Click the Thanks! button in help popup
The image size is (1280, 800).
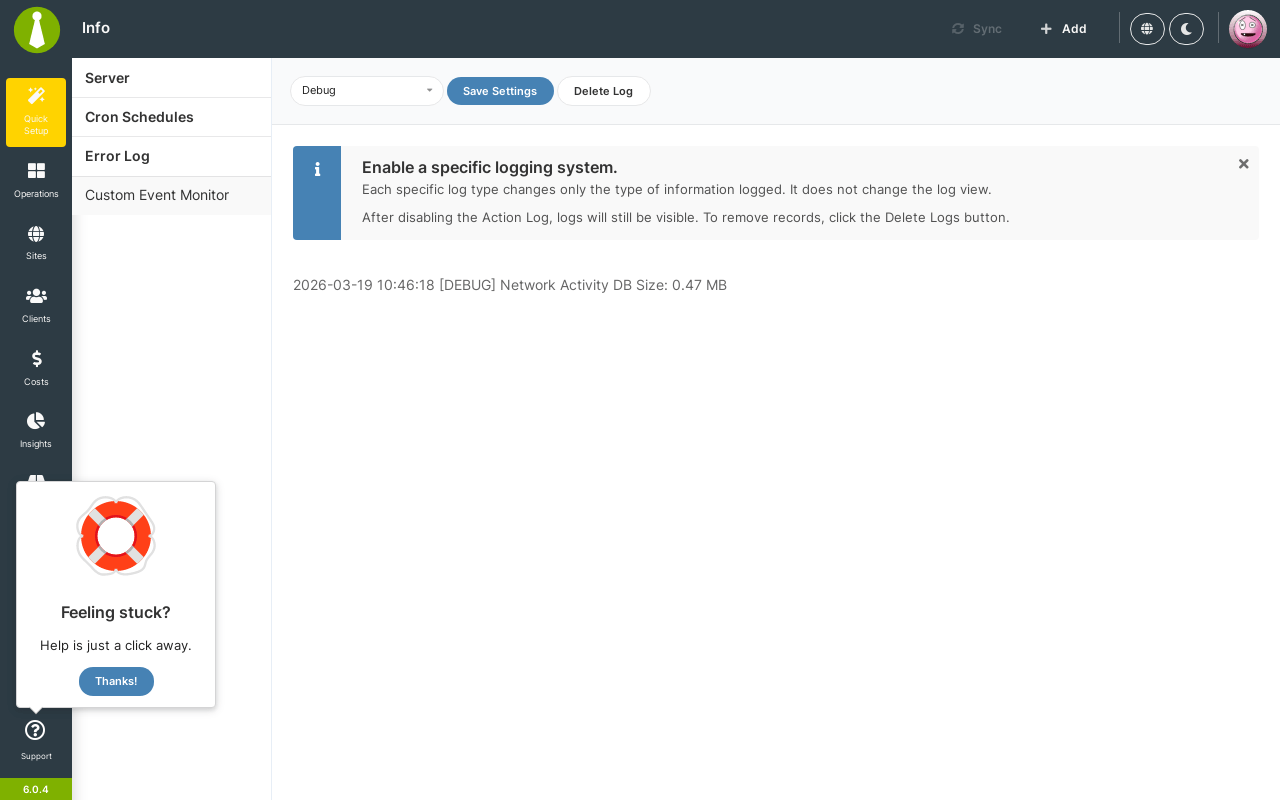point(116,681)
